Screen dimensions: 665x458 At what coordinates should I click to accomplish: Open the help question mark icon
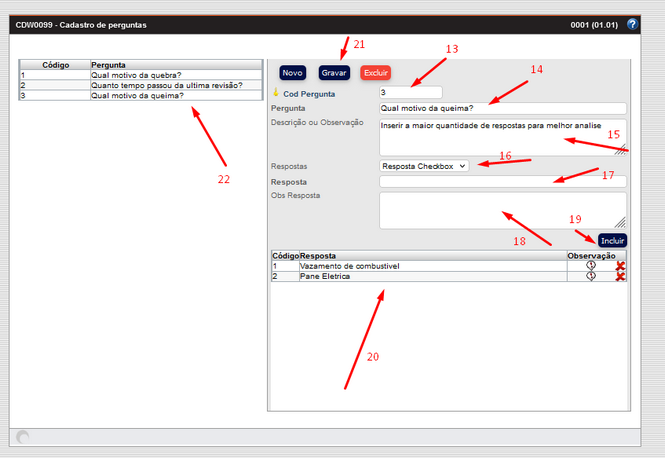pyautogui.click(x=632, y=24)
